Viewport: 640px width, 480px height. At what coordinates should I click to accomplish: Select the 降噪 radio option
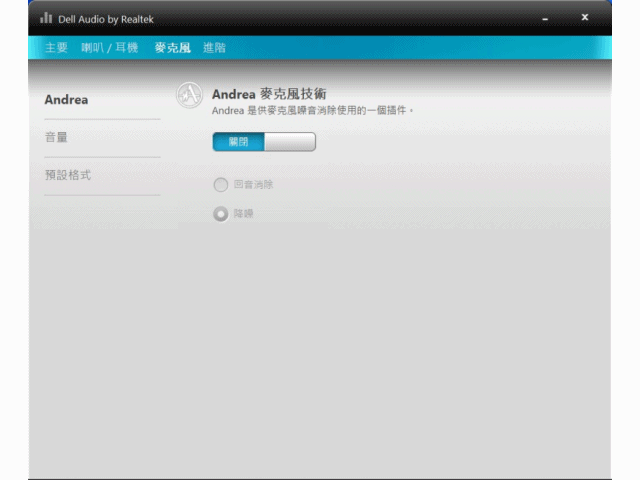[x=221, y=214]
